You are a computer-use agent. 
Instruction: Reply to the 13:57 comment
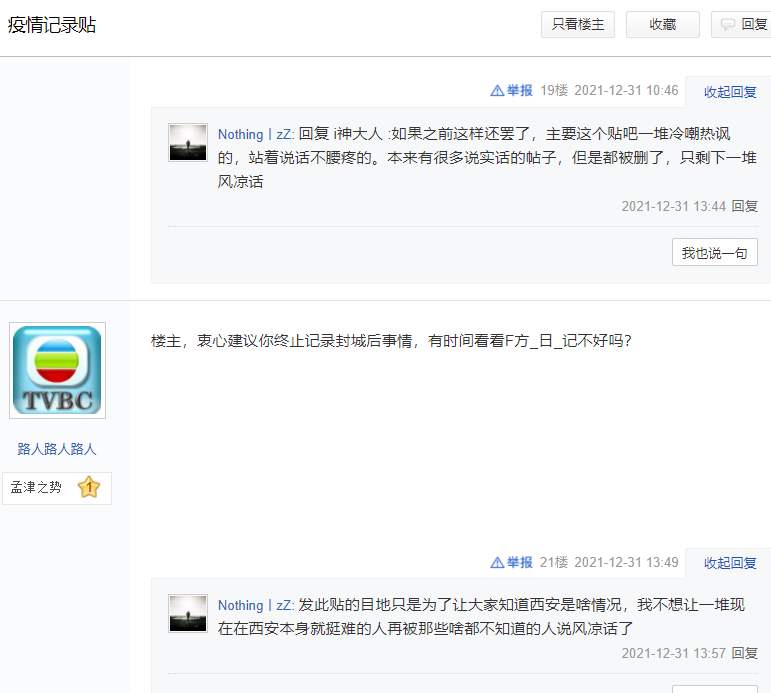tap(744, 653)
